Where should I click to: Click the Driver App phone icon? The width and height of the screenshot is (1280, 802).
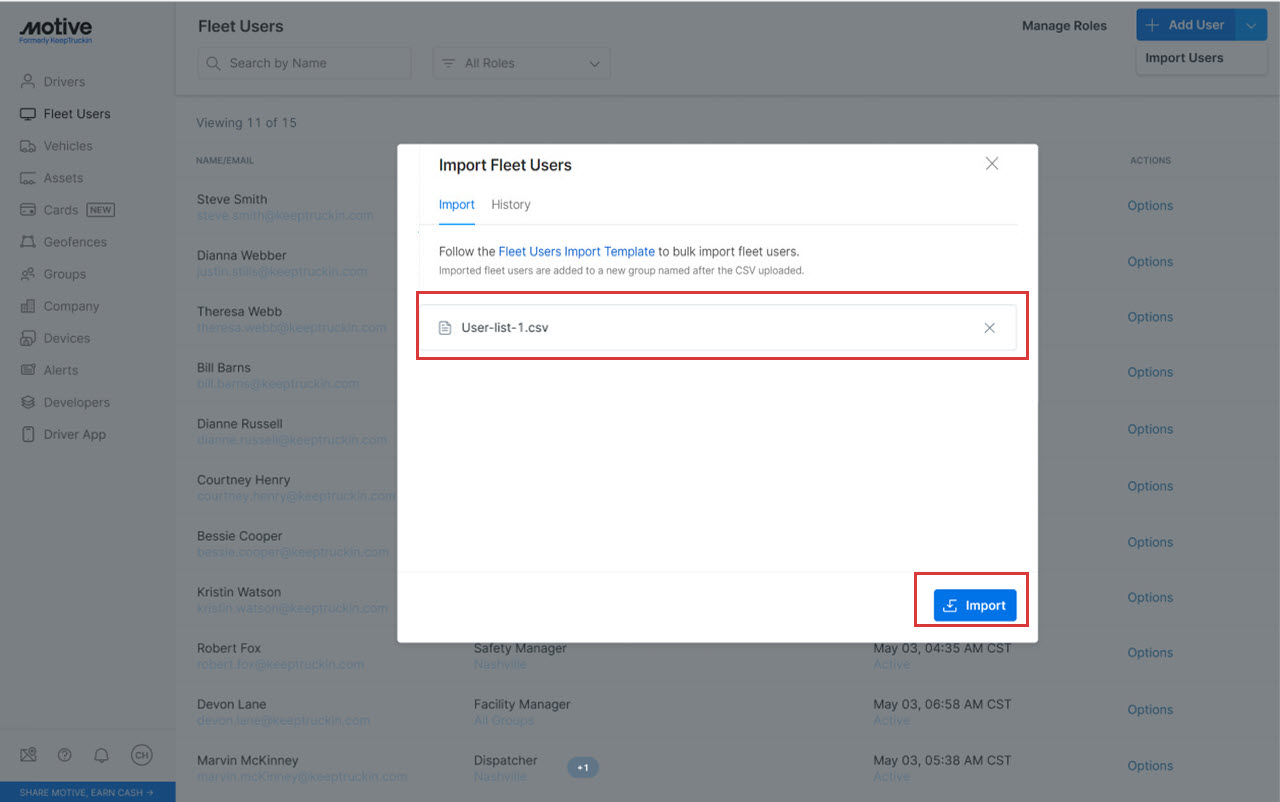pyautogui.click(x=28, y=434)
